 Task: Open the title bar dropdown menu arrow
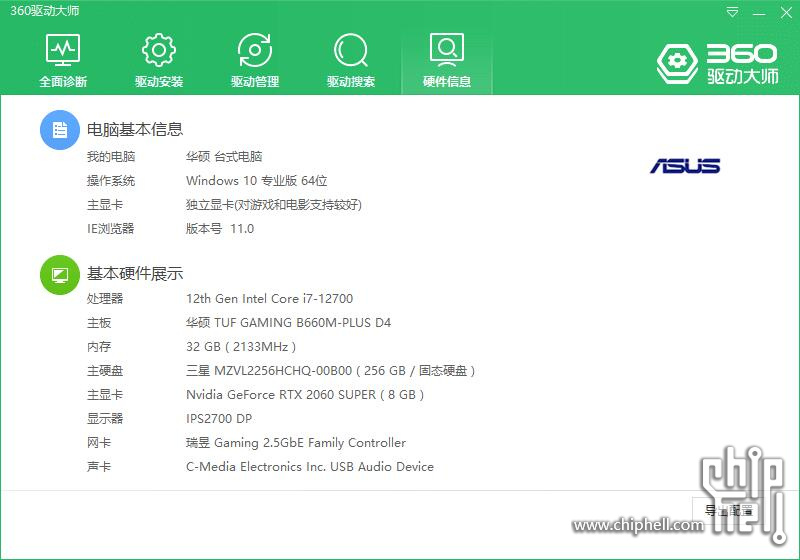click(x=732, y=12)
